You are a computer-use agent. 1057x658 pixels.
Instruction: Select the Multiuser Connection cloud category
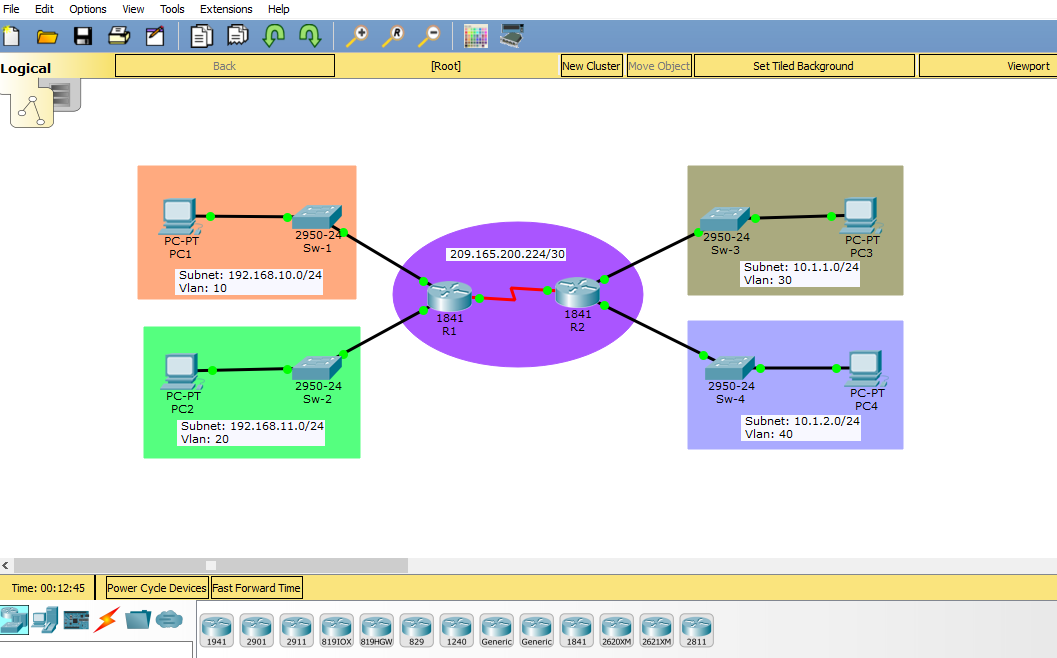pos(169,619)
